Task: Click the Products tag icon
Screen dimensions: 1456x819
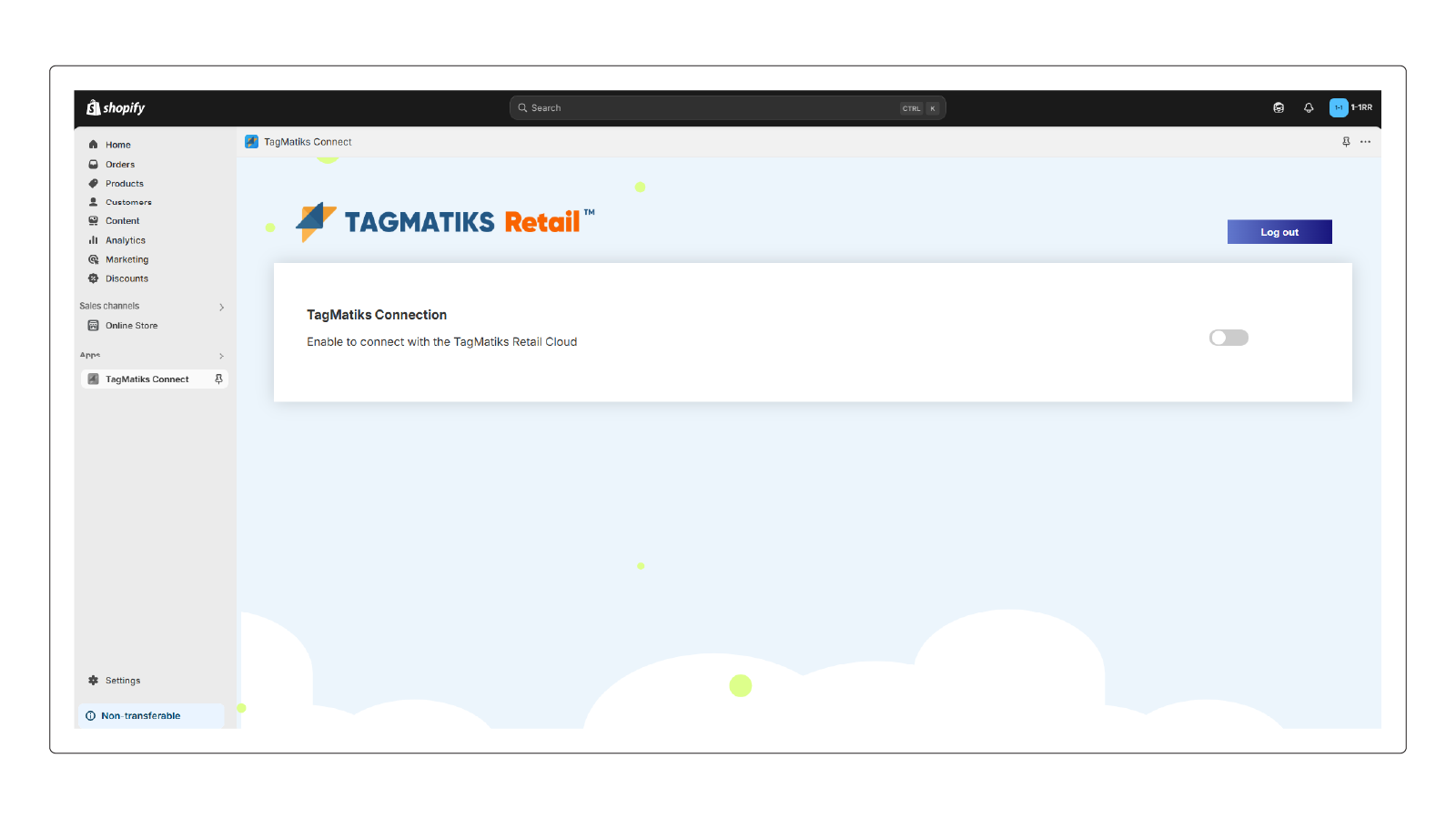Action: pos(93,184)
